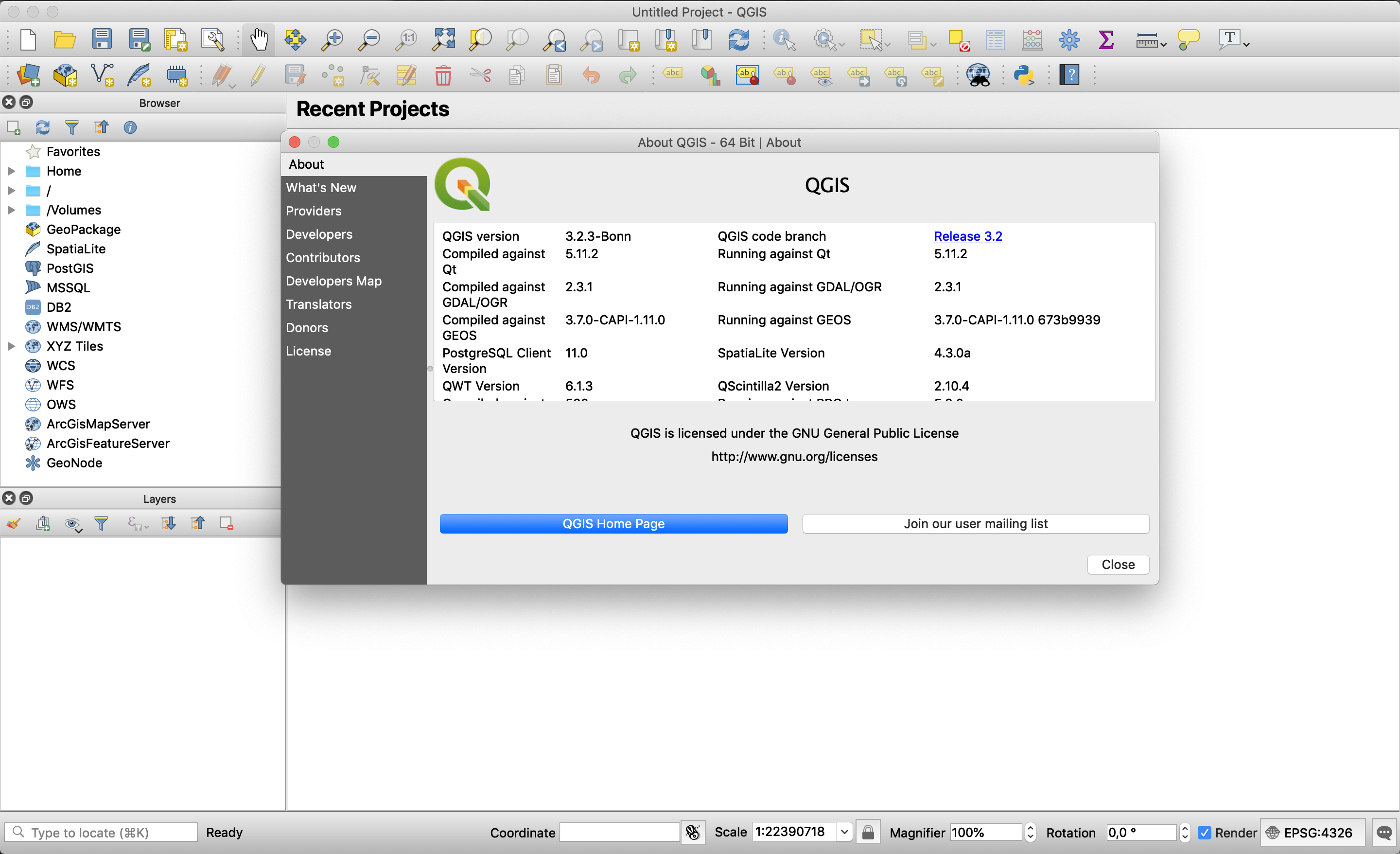Click the Statistical Summary sigma icon
1400x854 pixels.
pyautogui.click(x=1106, y=40)
